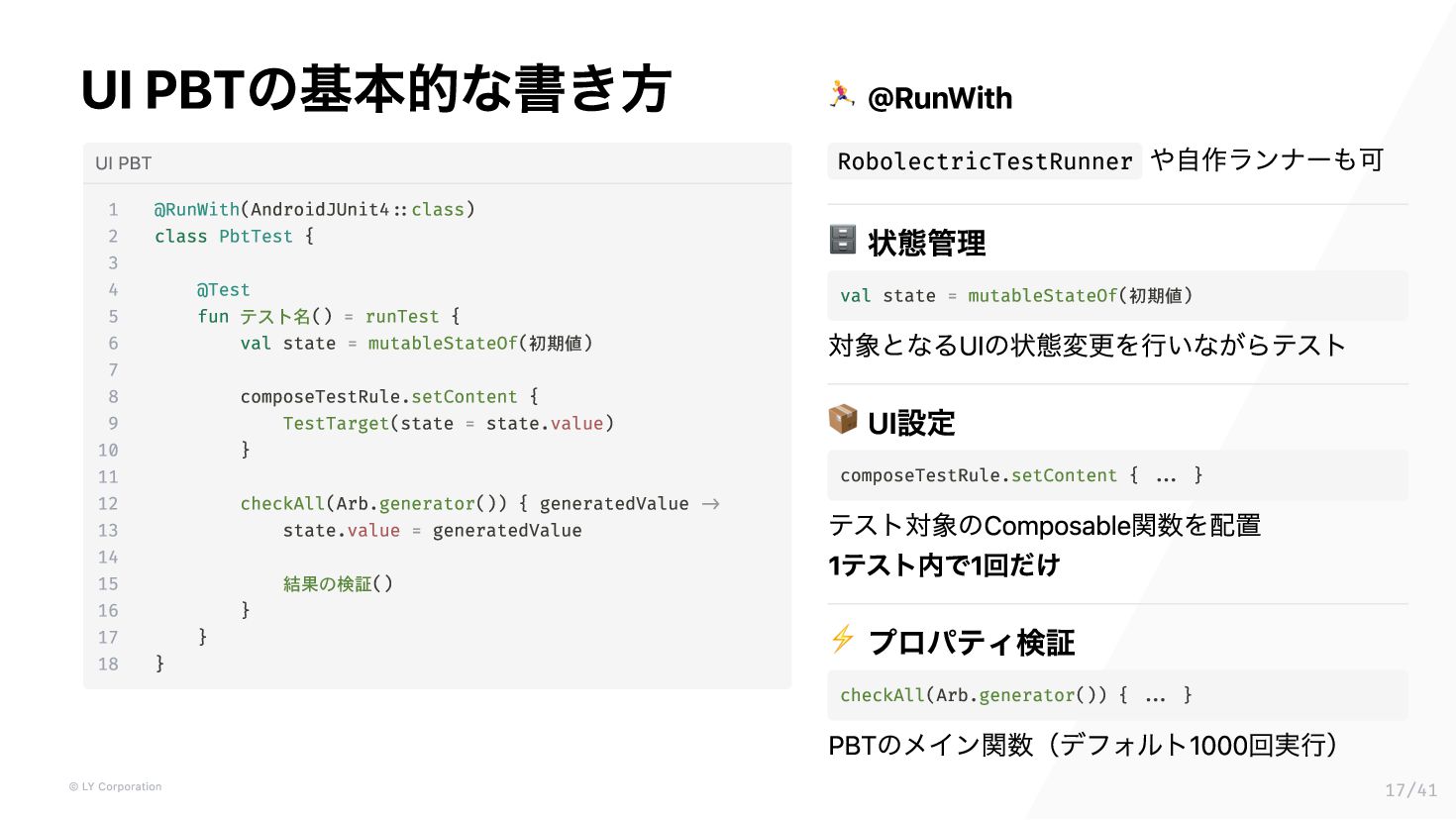Image resolution: width=1456 pixels, height=820 pixels.
Task: Click the slide title UI PBTの基本的な書き方
Action: (376, 89)
